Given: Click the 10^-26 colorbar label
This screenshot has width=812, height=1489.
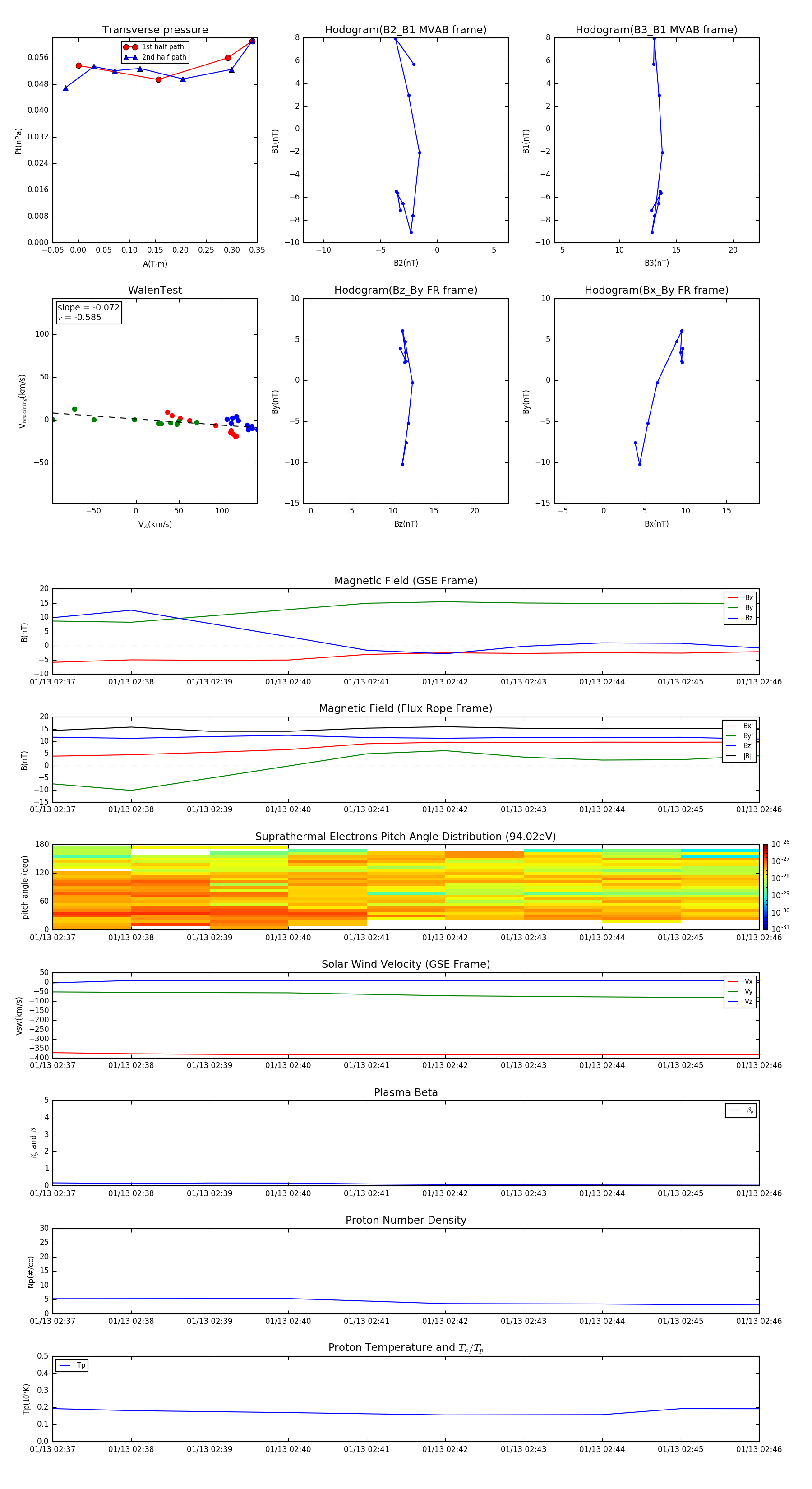Looking at the screenshot, I should point(780,844).
